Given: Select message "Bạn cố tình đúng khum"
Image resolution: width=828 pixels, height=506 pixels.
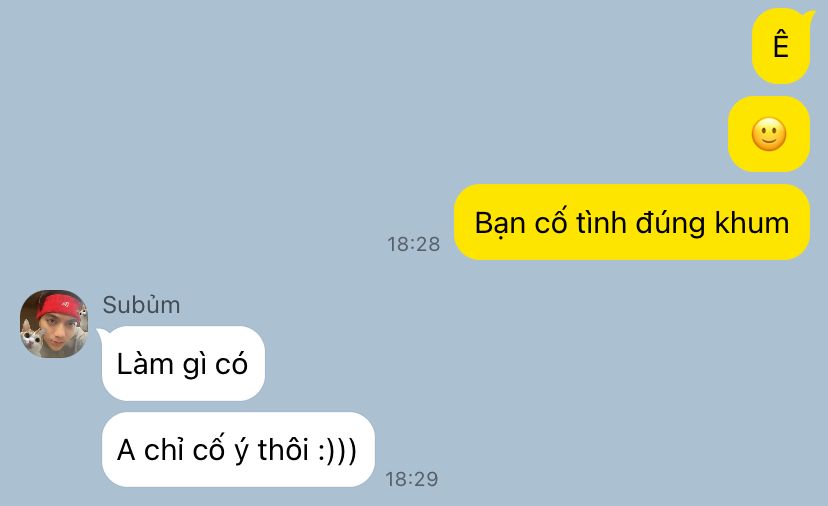Looking at the screenshot, I should pyautogui.click(x=632, y=222).
